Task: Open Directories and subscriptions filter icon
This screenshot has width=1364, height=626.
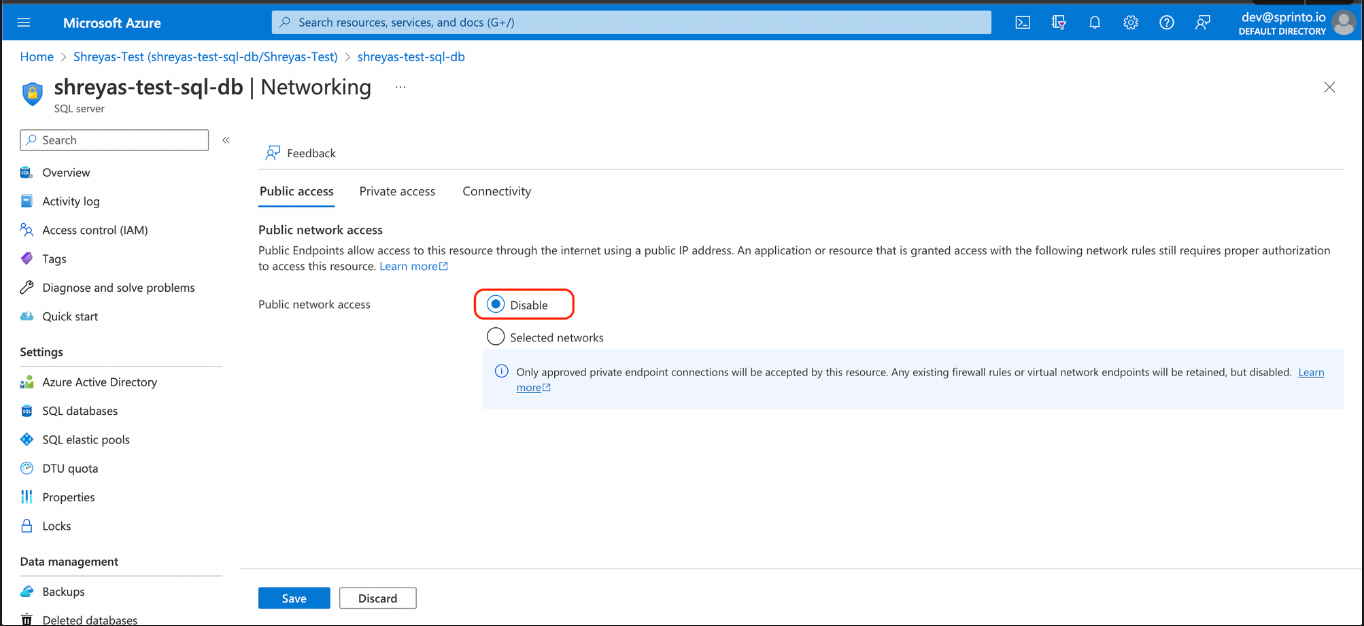Action: coord(1059,22)
